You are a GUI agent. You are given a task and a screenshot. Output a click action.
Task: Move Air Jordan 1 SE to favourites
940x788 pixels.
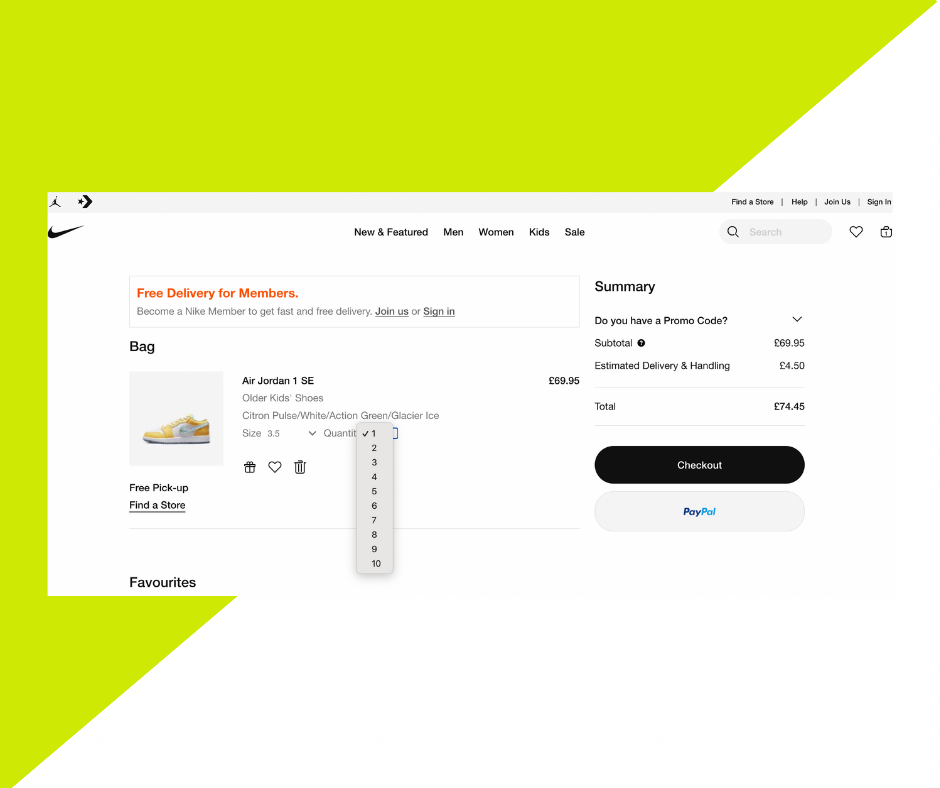[275, 467]
